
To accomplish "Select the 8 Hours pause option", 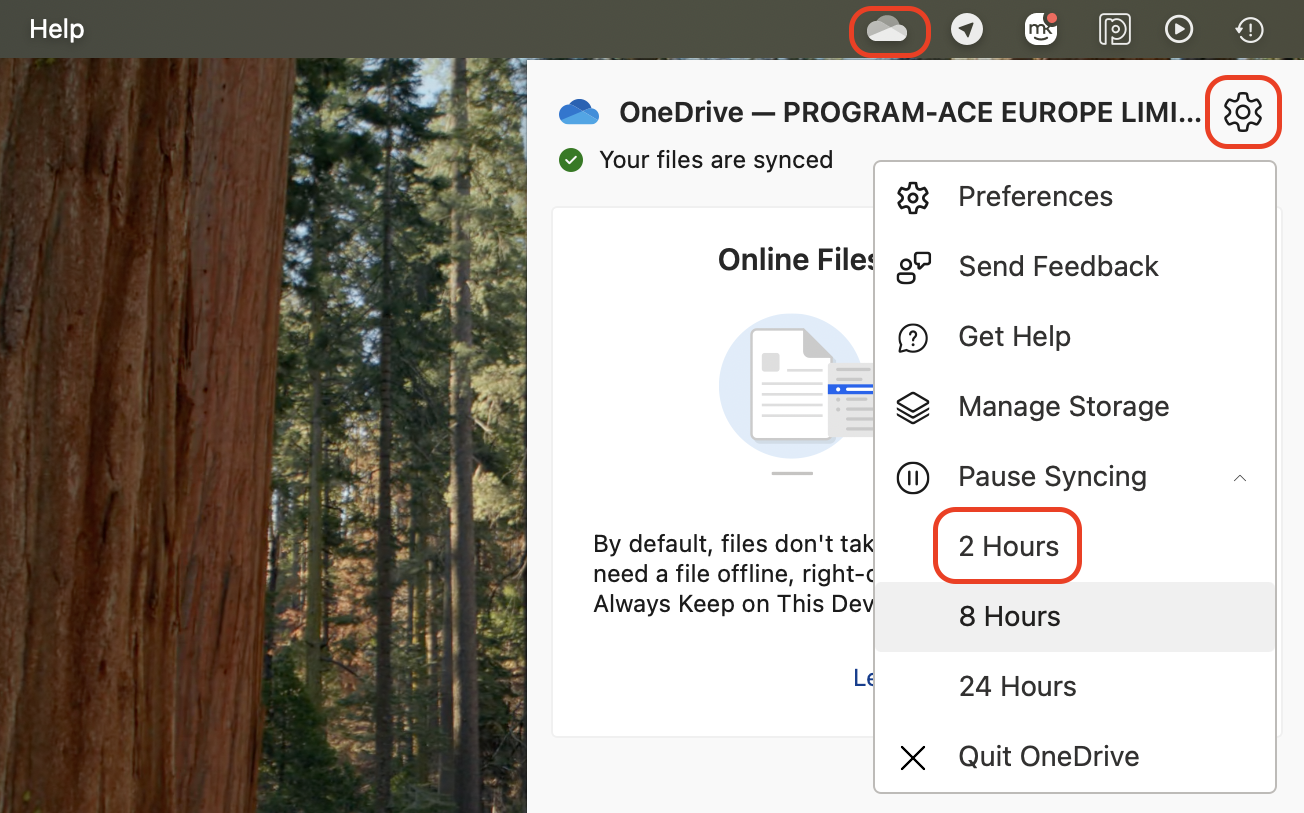I will (x=1009, y=616).
